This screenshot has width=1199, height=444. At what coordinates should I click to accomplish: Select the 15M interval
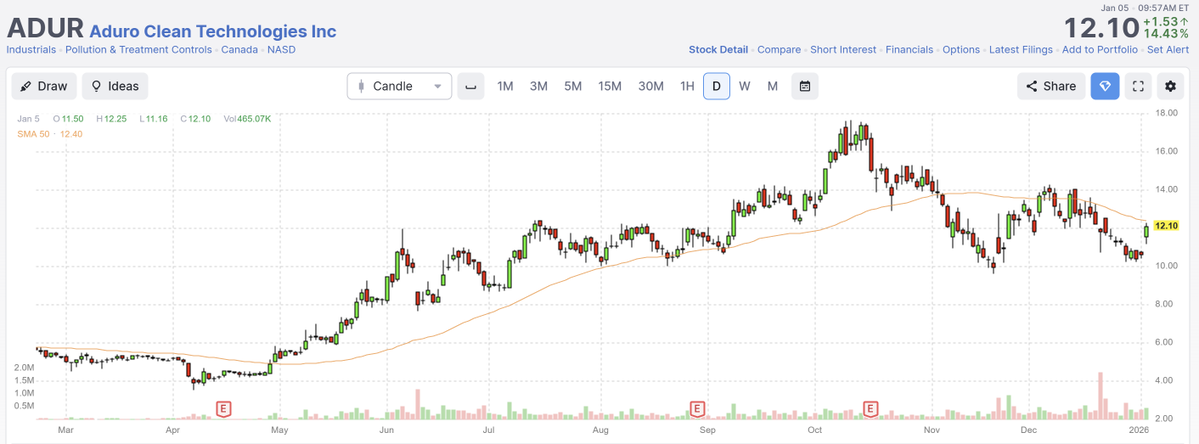pos(609,86)
